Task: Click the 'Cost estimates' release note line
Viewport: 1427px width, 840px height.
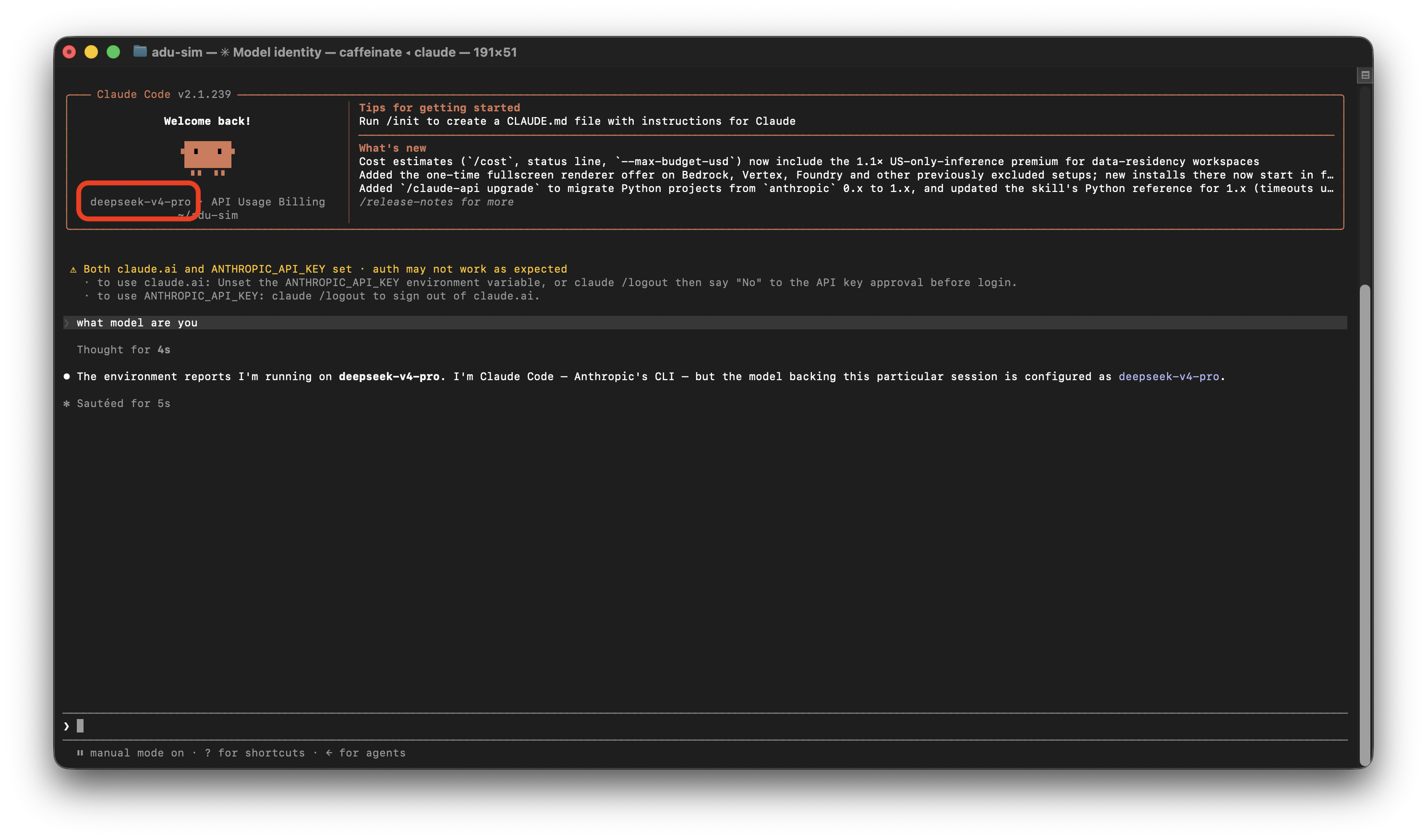Action: [809, 162]
